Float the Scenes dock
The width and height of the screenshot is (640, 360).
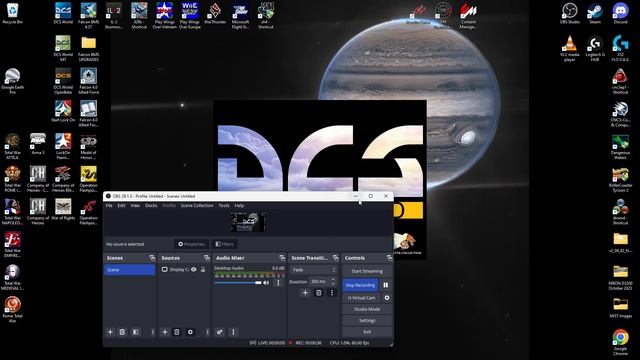coord(152,258)
